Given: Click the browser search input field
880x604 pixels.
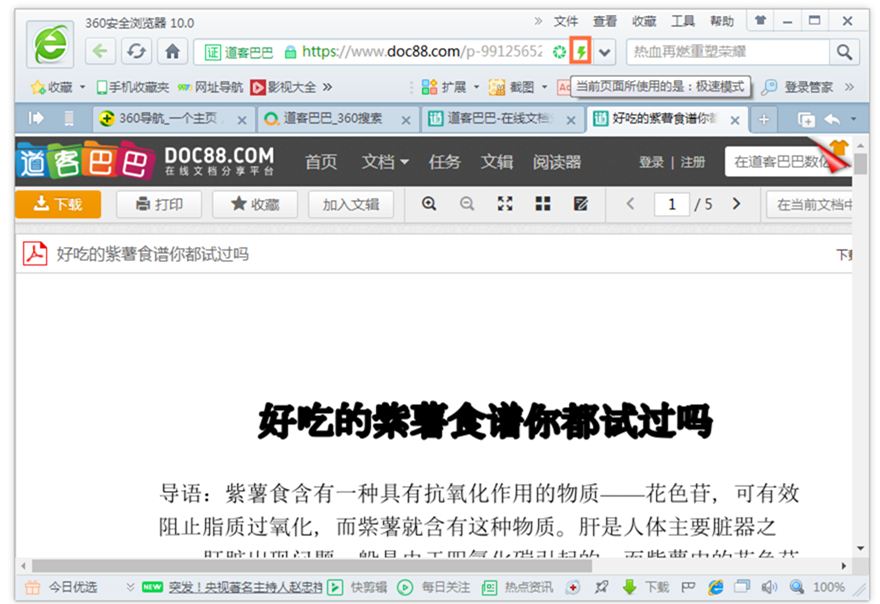Looking at the screenshot, I should point(728,52).
